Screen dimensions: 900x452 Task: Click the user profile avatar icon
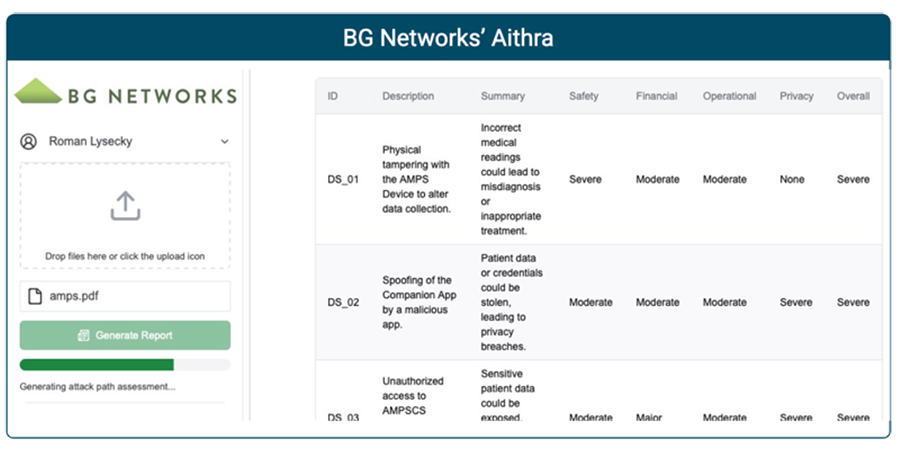click(x=29, y=142)
